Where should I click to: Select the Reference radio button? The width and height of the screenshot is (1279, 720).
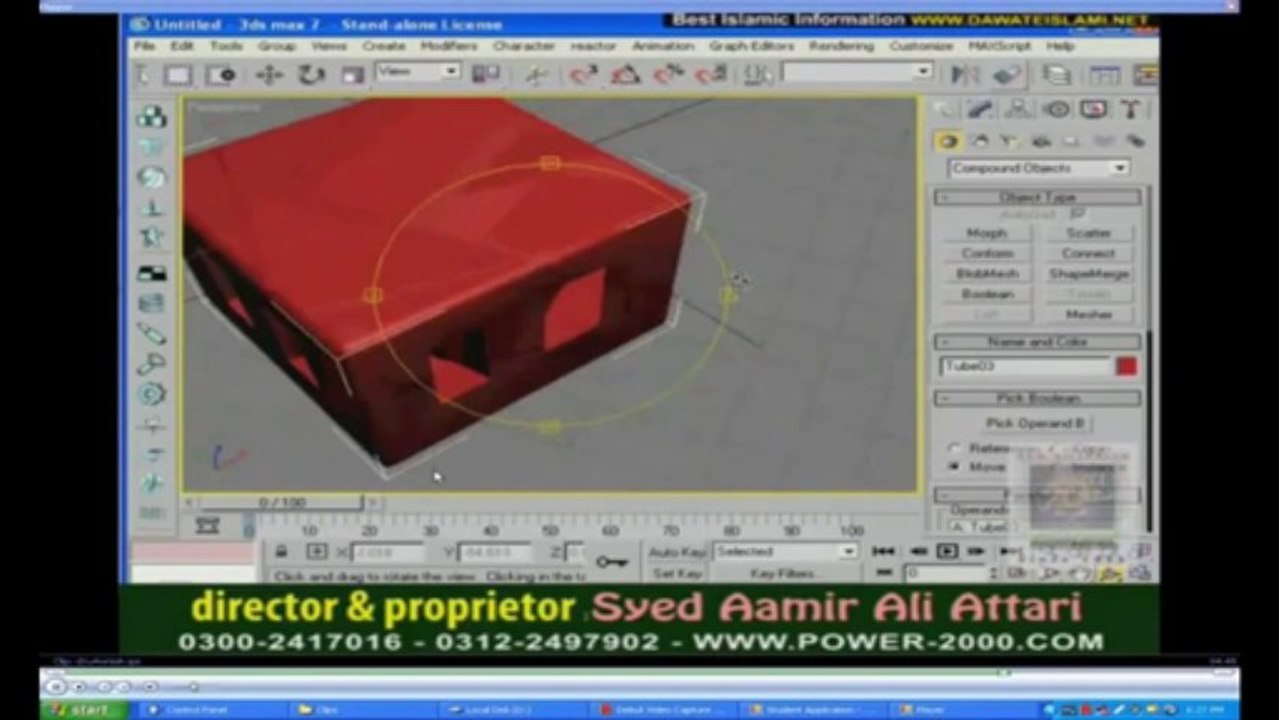(954, 448)
